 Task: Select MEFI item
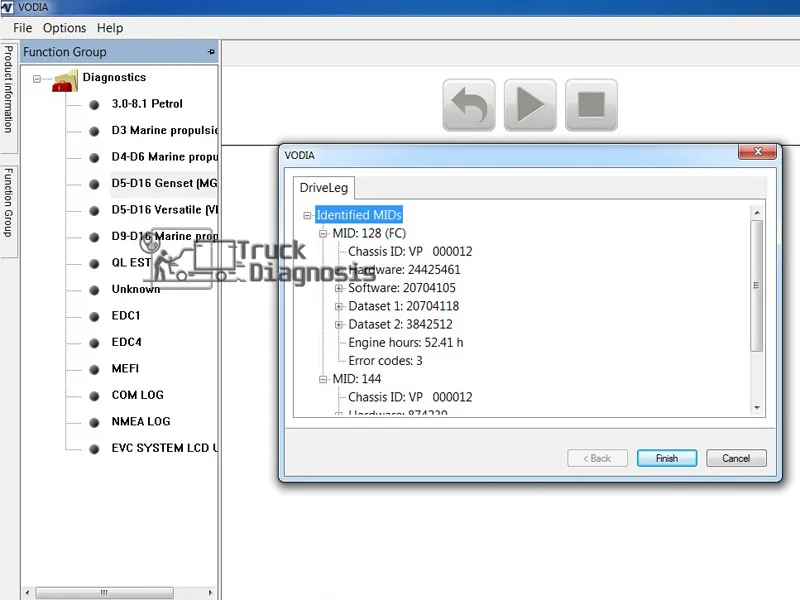(x=125, y=369)
